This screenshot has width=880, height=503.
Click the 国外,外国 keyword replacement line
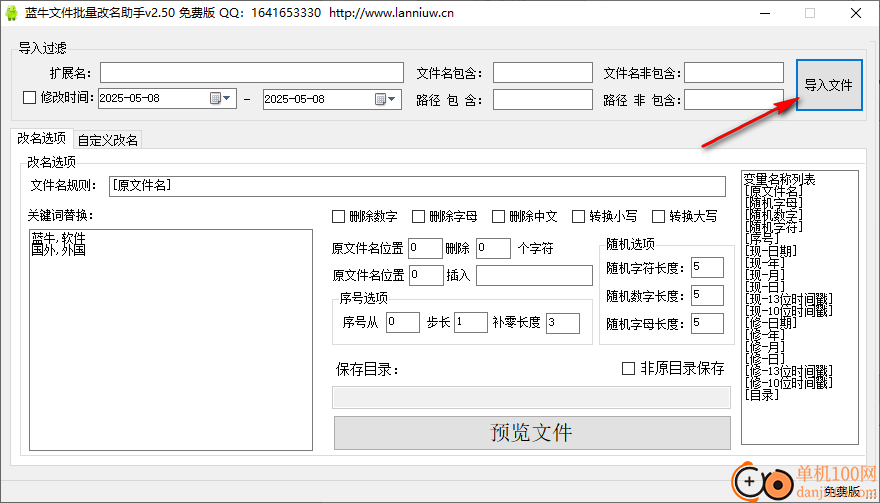pyautogui.click(x=59, y=250)
